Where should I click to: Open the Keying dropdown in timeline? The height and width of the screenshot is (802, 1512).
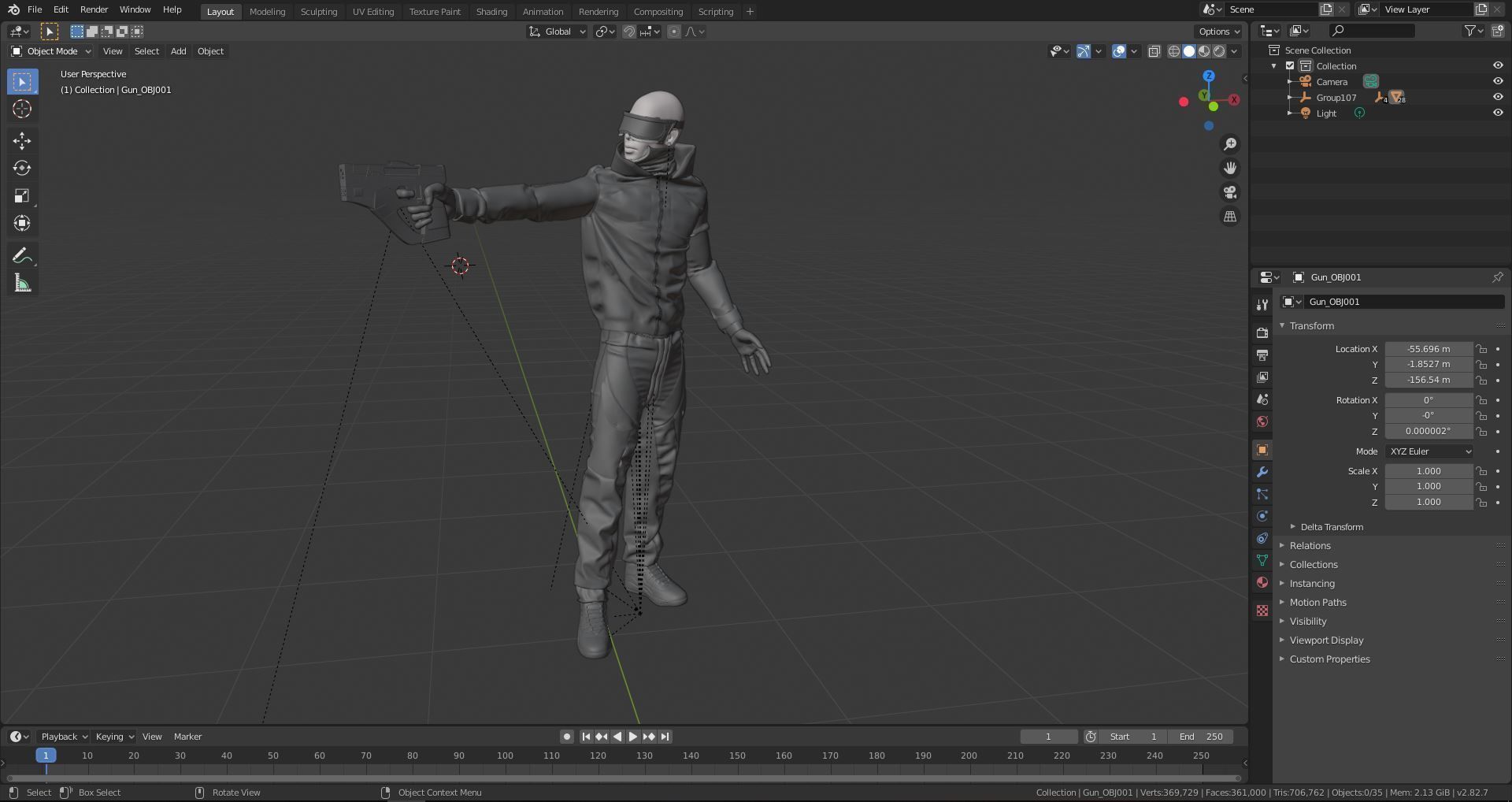(x=114, y=737)
